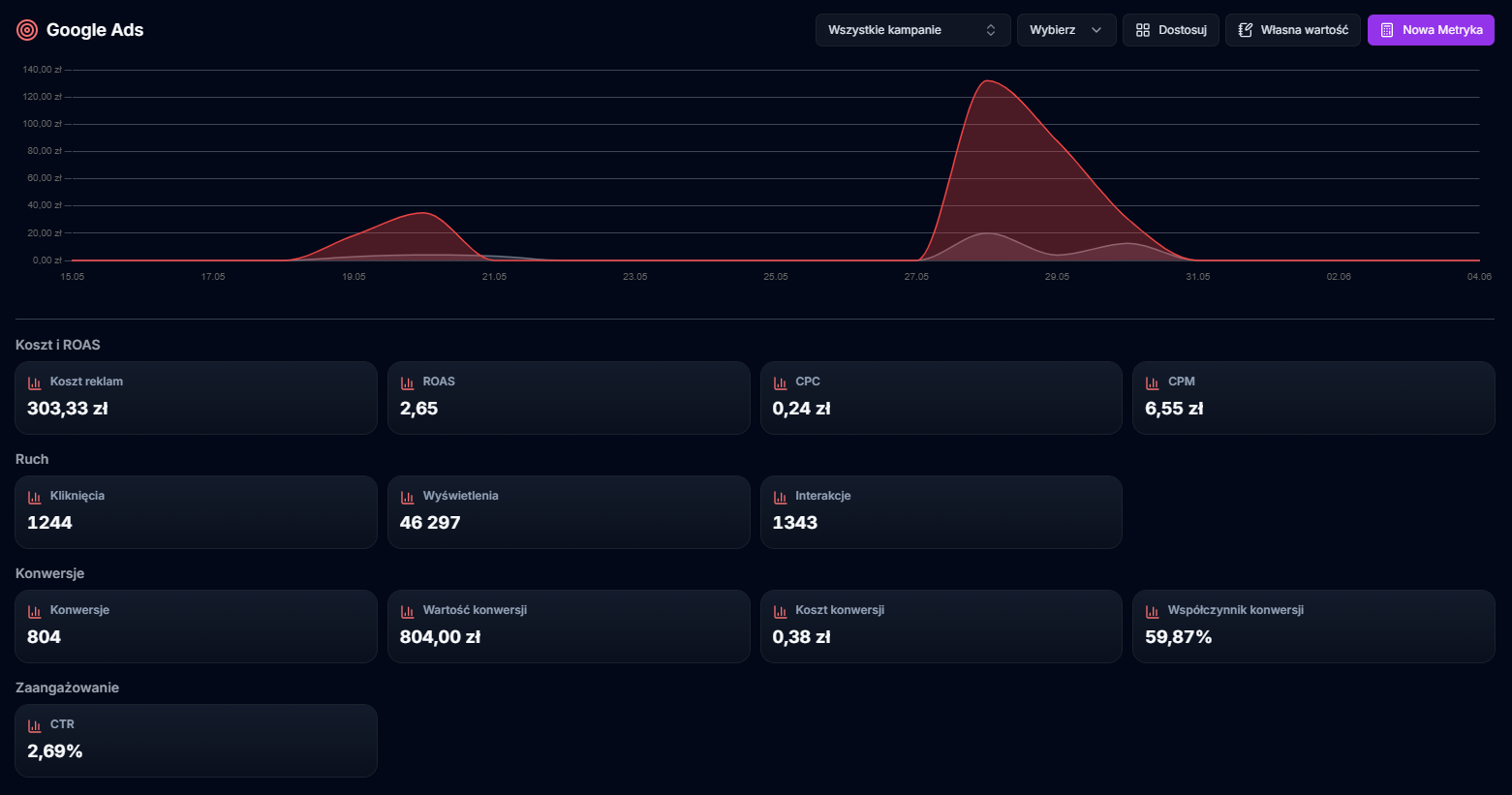Select the Interakcje metric card

pyautogui.click(x=941, y=512)
